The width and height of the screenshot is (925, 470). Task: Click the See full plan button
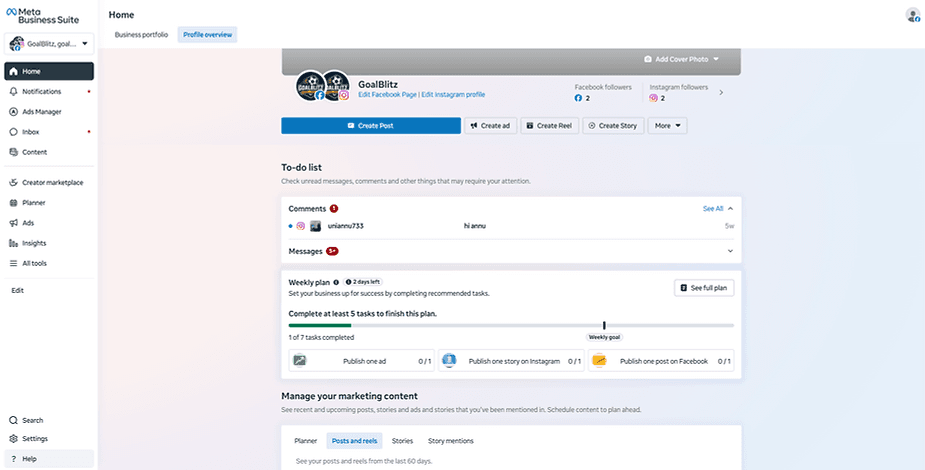704,288
